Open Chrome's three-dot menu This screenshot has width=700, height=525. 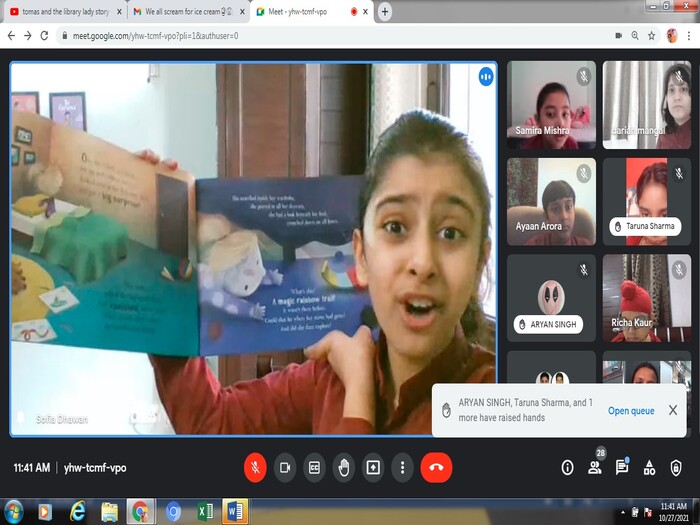689,36
